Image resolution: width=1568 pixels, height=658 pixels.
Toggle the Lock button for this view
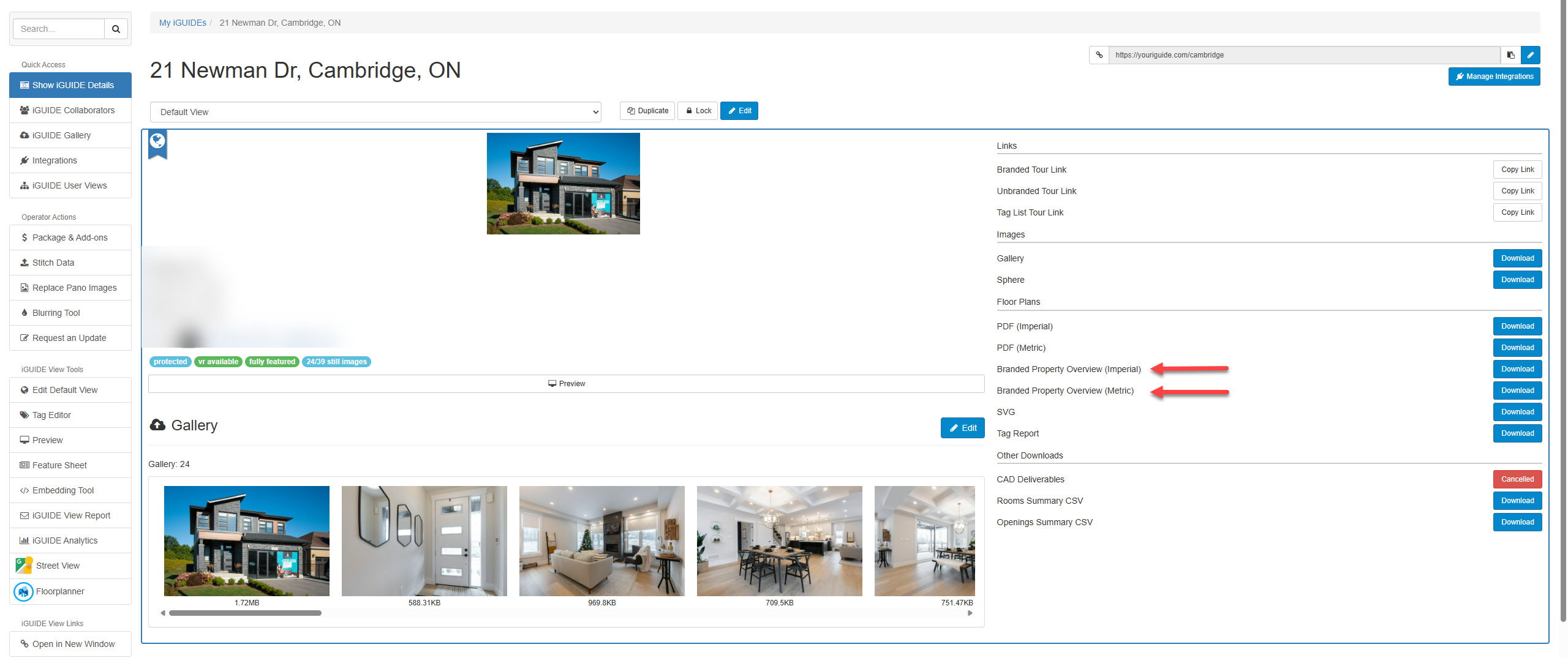[x=698, y=111]
